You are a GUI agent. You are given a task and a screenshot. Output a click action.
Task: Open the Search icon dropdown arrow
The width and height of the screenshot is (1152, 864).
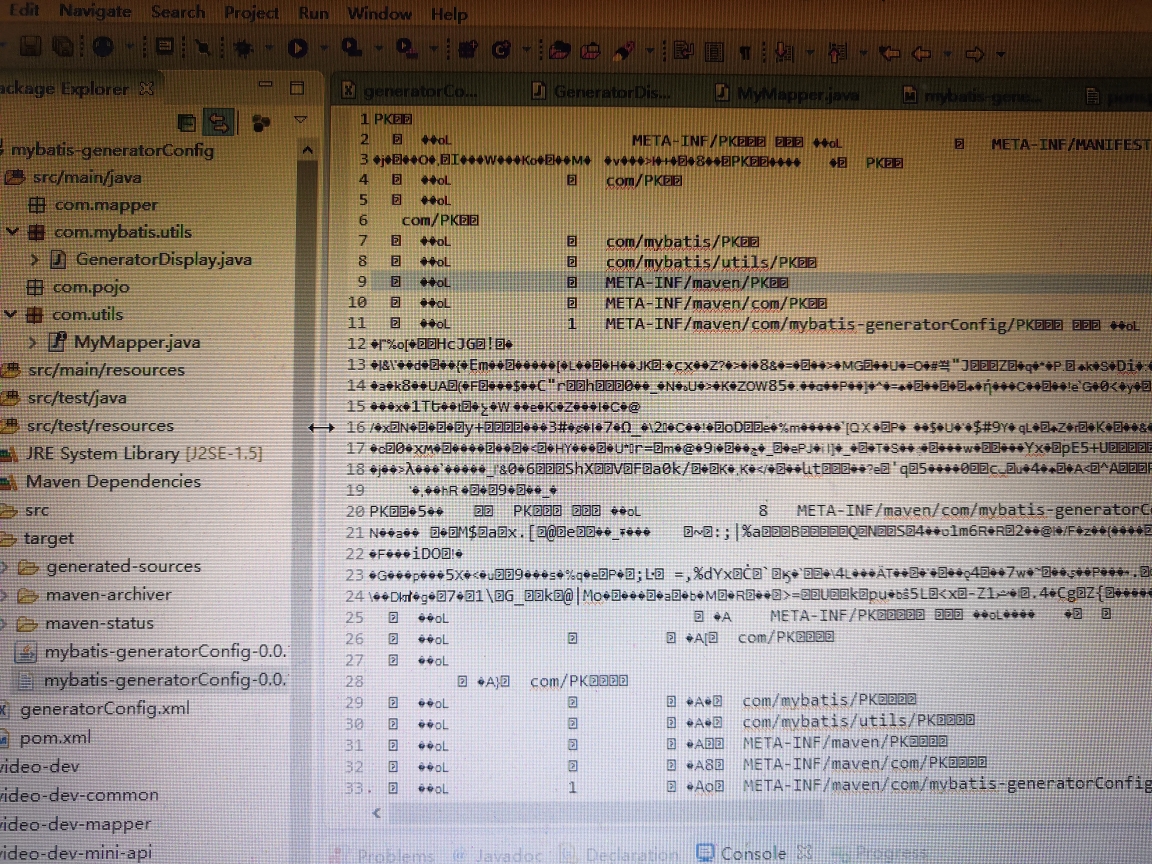tap(649, 51)
